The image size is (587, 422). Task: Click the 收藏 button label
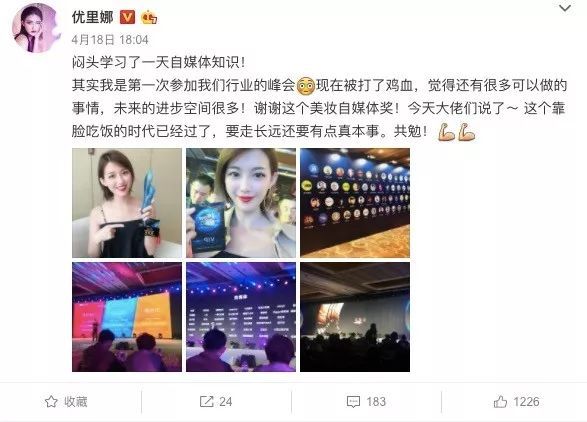click(76, 402)
